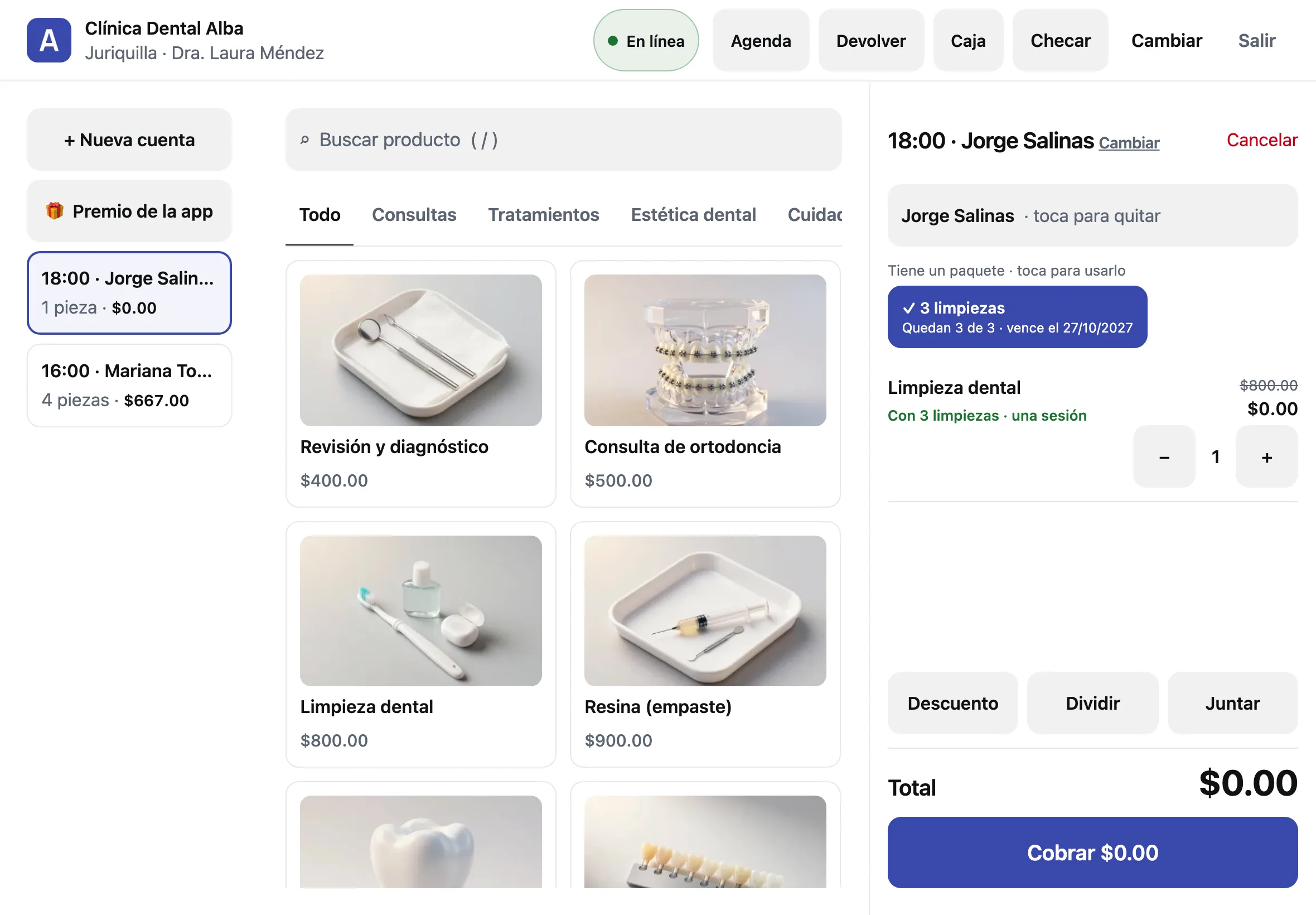Click the Cambiar link beside Jorge Salinas

point(1129,143)
